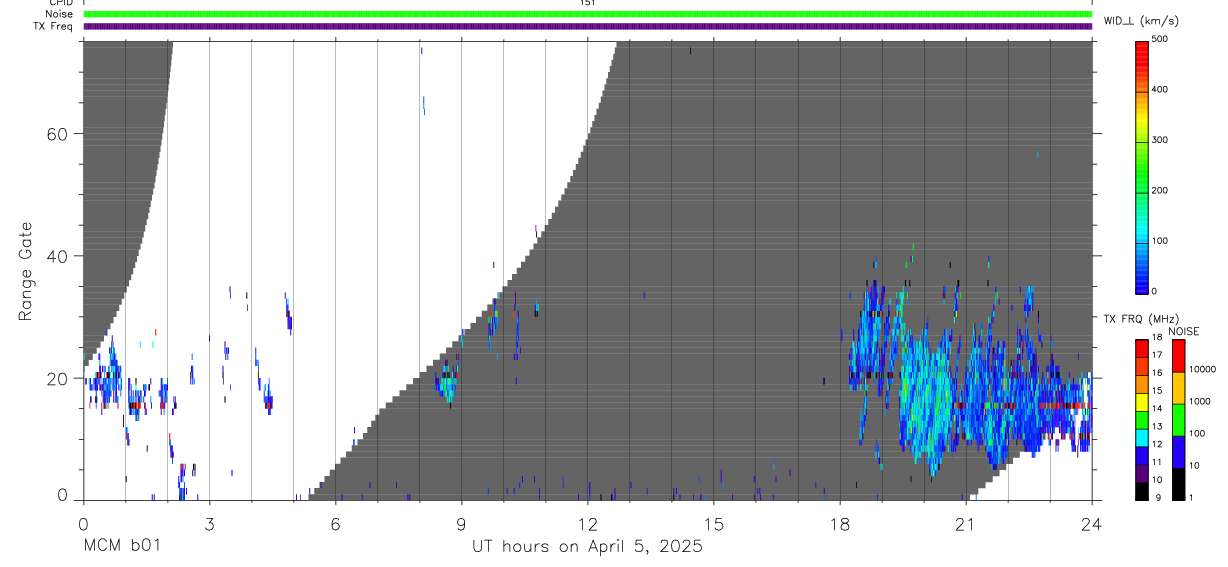
Task: Click the 'NOISE' legend title
Action: tap(1183, 331)
